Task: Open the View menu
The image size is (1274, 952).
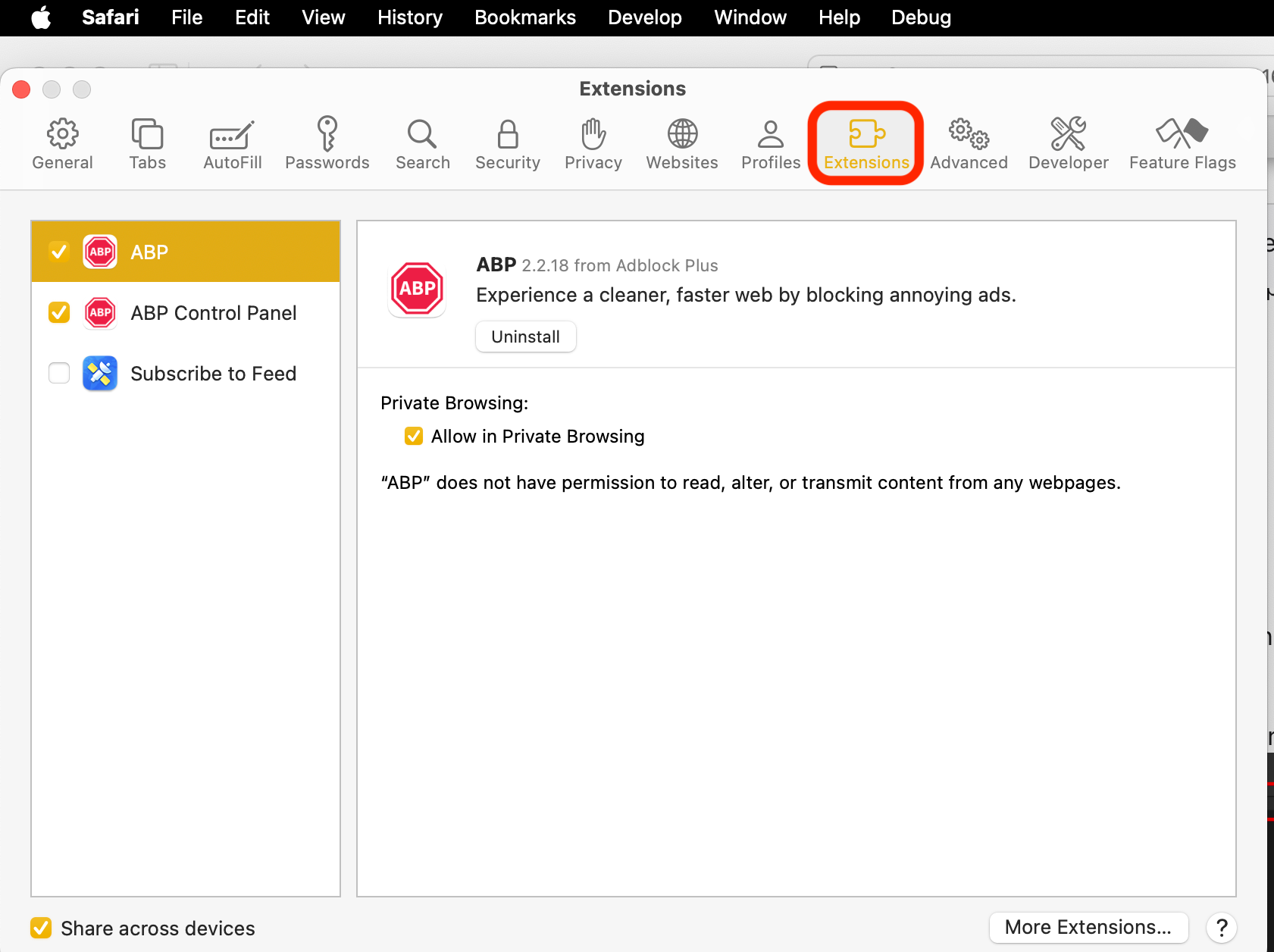Action: tap(324, 17)
